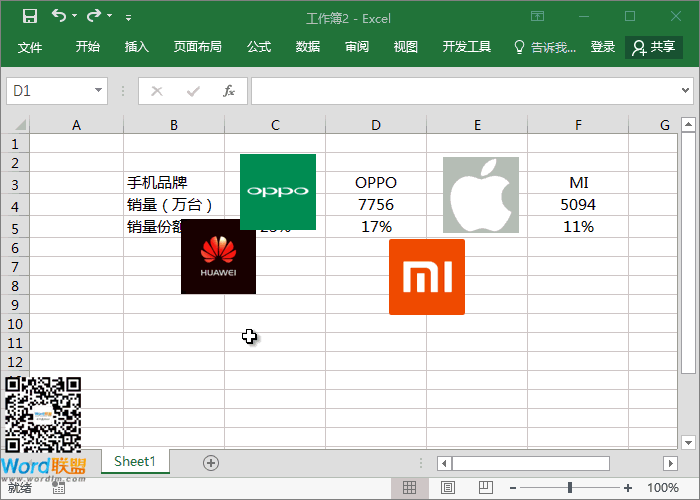Screen dimensions: 700x500
Task: Click the Cancel X icon in formula bar
Action: [x=157, y=92]
